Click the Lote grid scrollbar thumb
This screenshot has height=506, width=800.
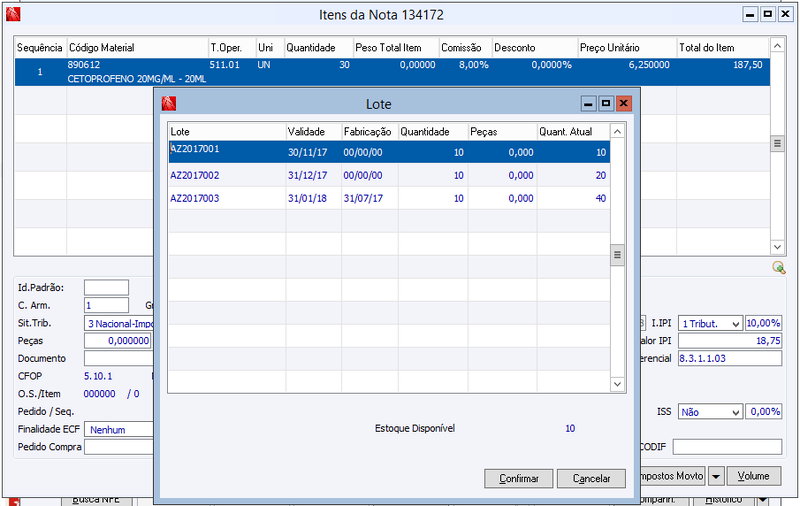pyautogui.click(x=617, y=255)
